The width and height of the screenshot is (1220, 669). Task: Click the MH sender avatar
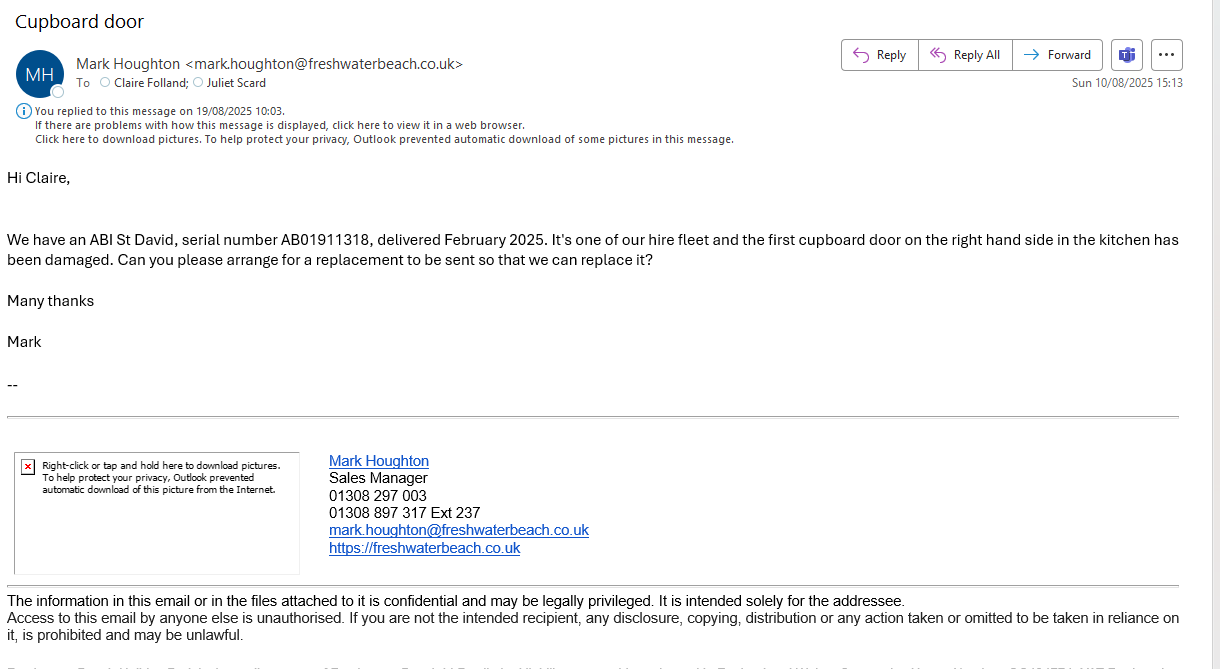(x=40, y=74)
